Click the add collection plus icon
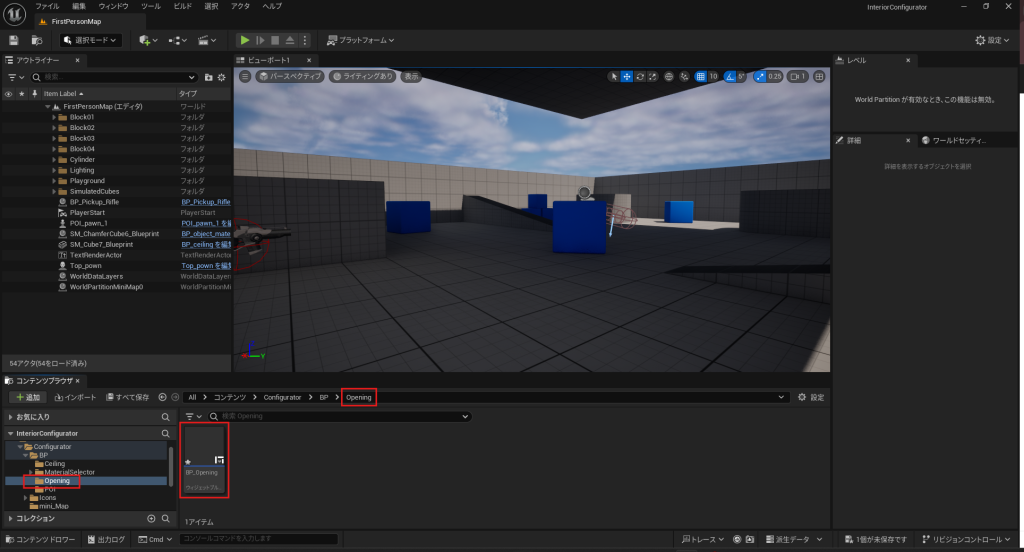 click(151, 519)
